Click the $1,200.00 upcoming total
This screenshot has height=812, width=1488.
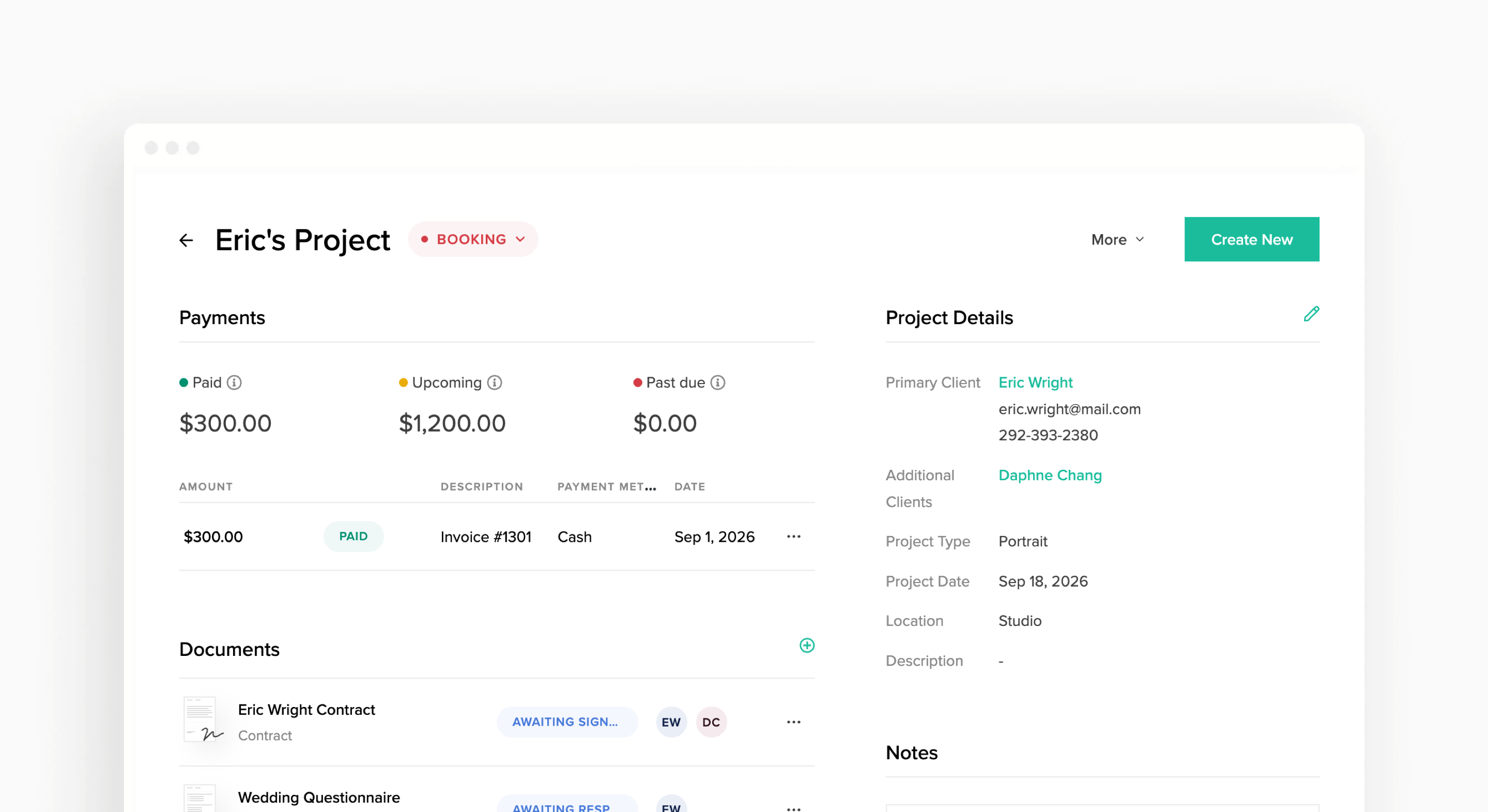tap(452, 423)
